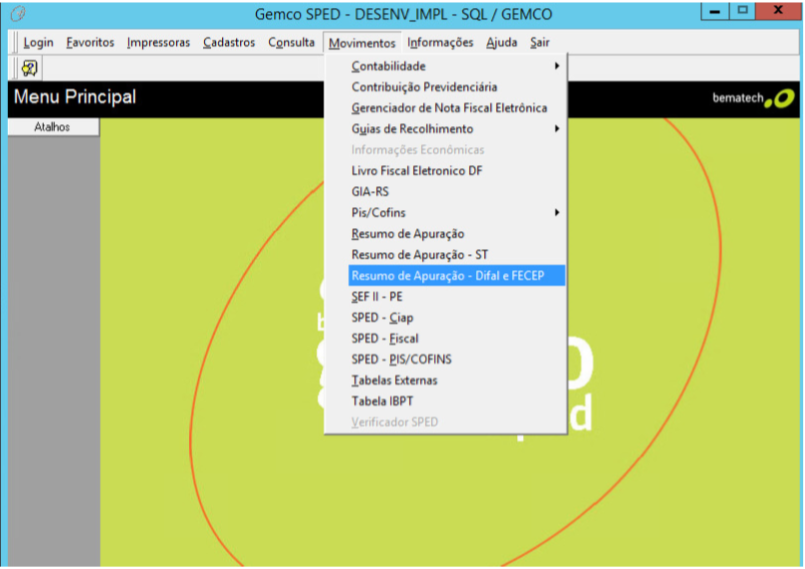Open the Cadastros menu
Screen dimensions: 805x569
click(x=229, y=43)
